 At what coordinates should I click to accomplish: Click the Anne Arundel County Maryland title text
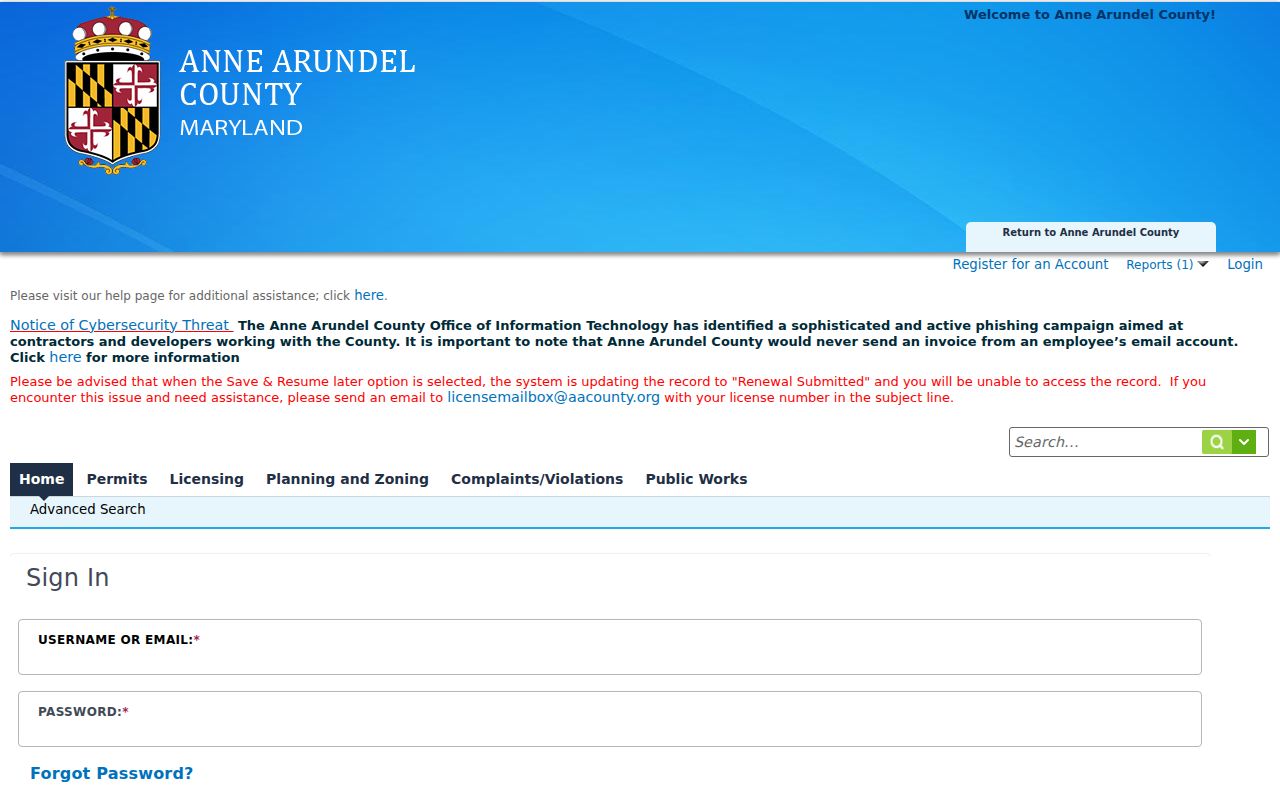click(x=297, y=93)
